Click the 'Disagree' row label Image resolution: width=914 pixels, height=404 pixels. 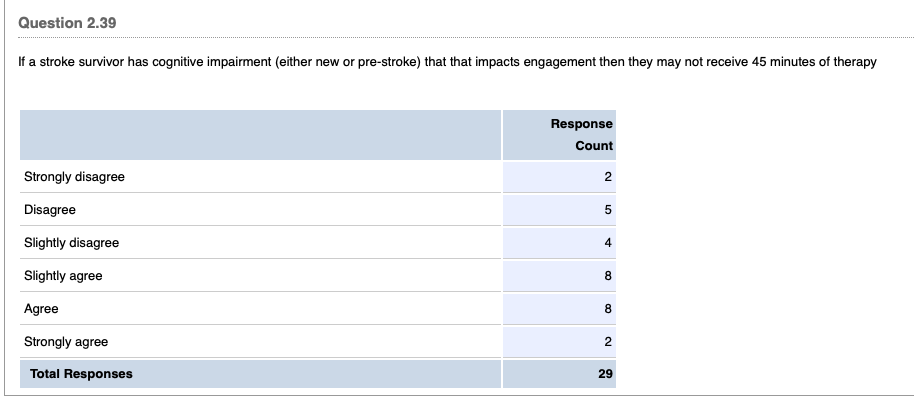(x=50, y=210)
